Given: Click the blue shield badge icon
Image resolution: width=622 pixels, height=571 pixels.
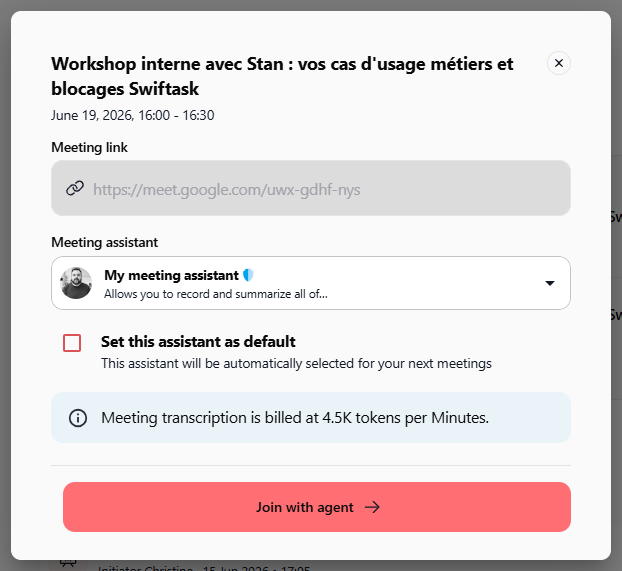Looking at the screenshot, I should (248, 275).
